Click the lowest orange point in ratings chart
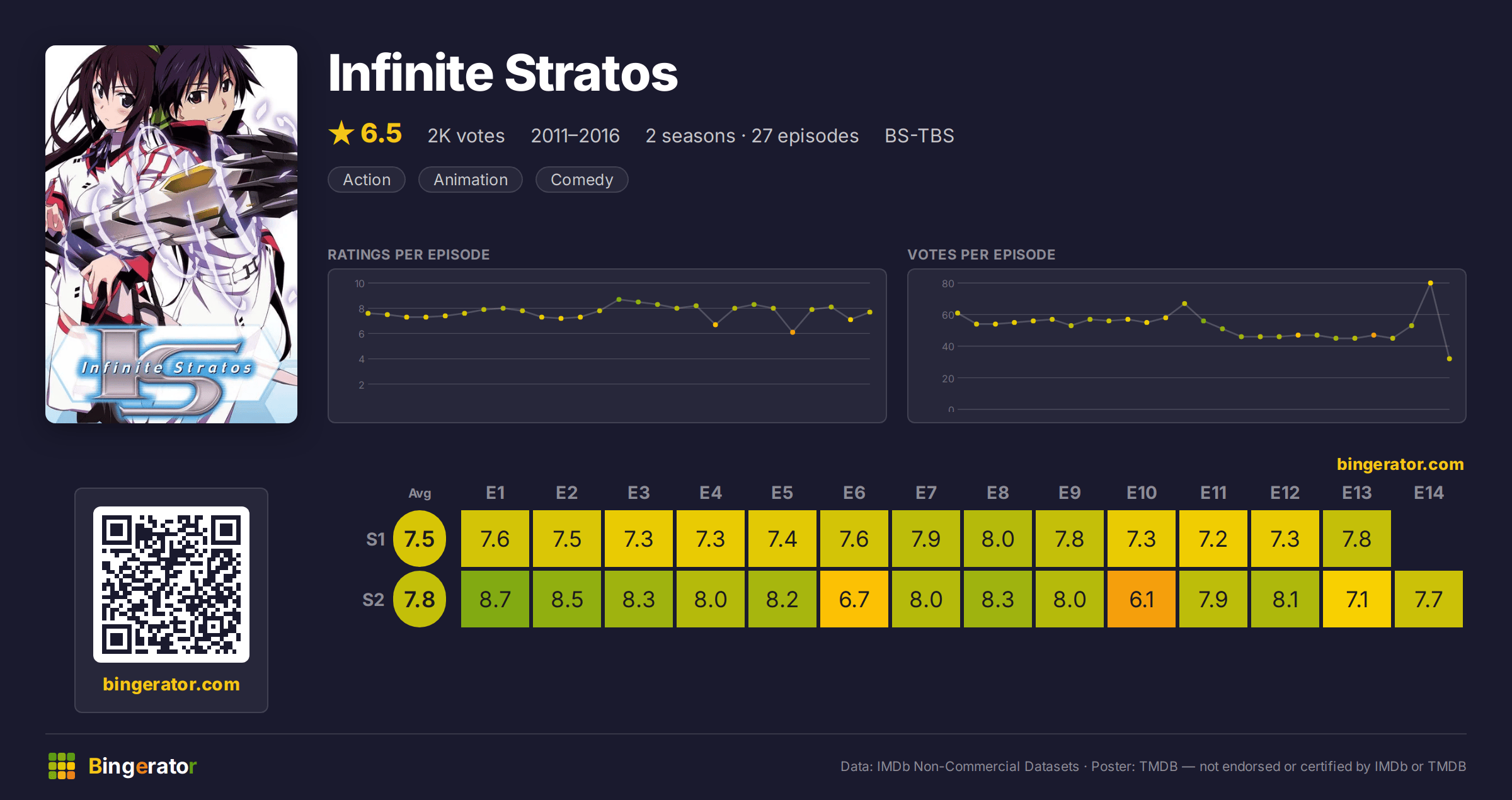Viewport: 1512px width, 800px height. 793,332
